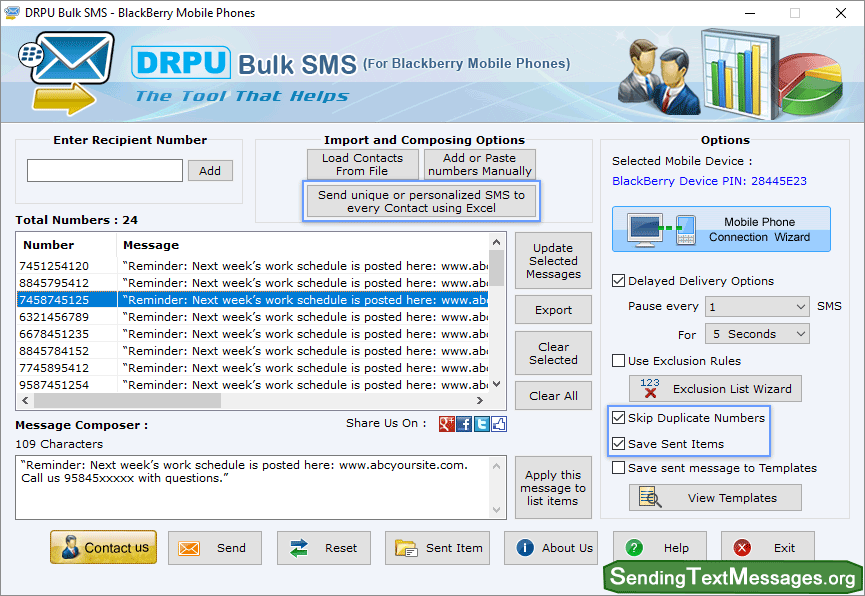Click the list scroll-left arrow
Screen dimensions: 865x596
click(x=25, y=401)
